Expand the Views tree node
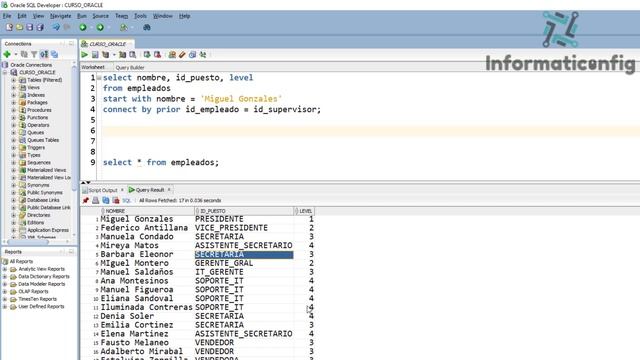The image size is (640, 360). coord(13,87)
